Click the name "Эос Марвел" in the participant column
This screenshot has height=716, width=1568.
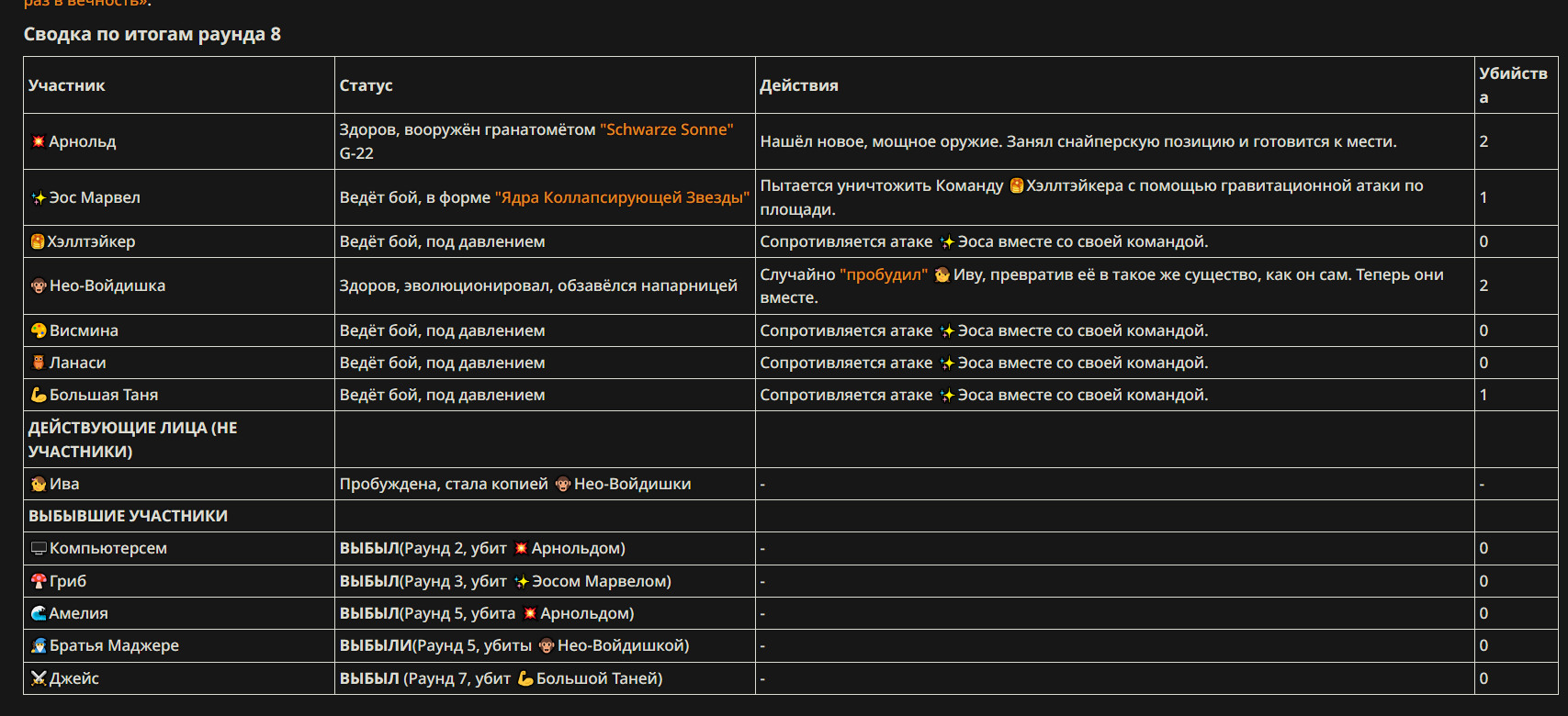coord(95,197)
